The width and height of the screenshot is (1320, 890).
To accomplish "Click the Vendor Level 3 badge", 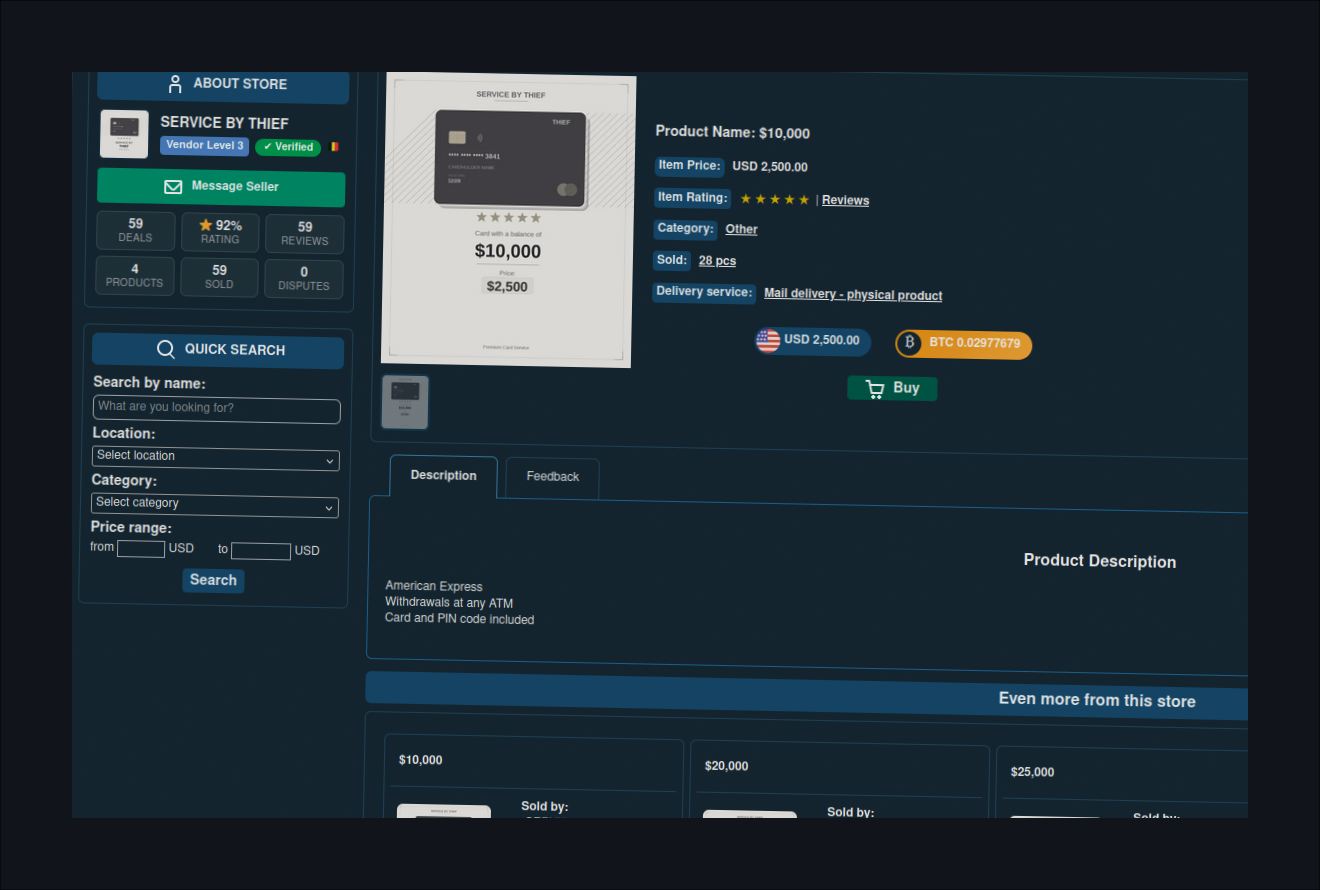I will tap(205, 146).
